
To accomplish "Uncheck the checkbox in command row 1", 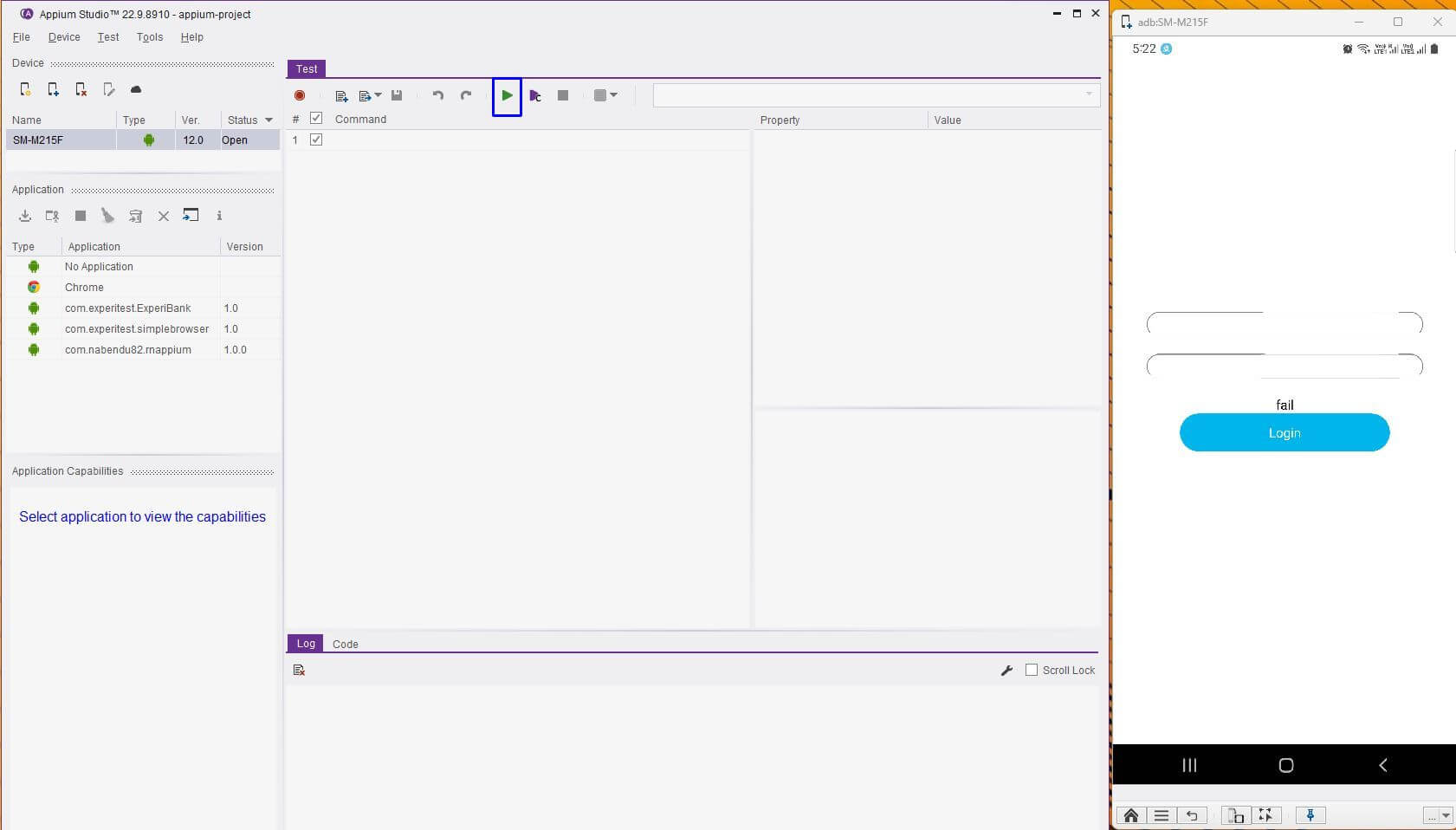I will click(316, 139).
